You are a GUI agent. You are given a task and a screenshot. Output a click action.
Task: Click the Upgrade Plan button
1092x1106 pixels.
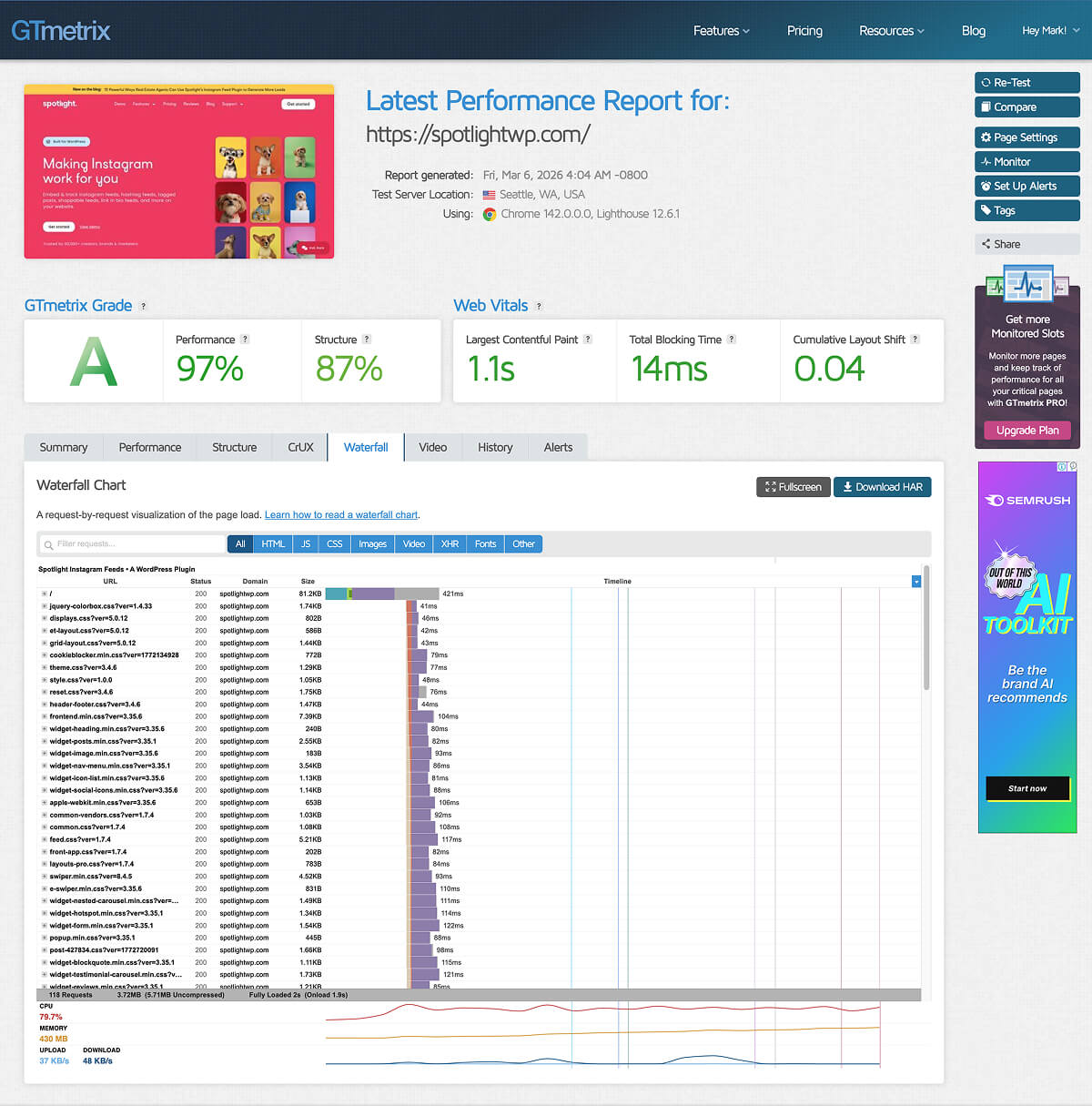pyautogui.click(x=1027, y=431)
